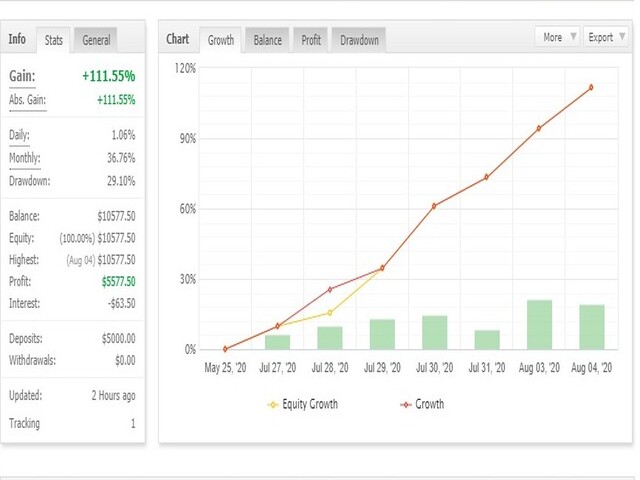
Task: Toggle Equity Growth legend series
Action: point(302,404)
